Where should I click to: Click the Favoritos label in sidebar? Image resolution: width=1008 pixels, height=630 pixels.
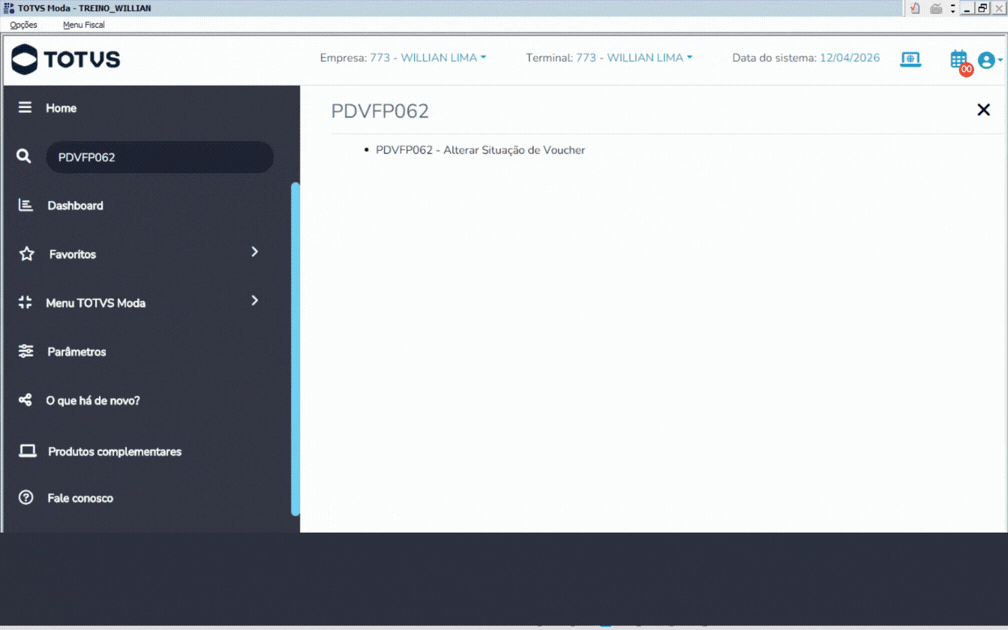point(73,255)
